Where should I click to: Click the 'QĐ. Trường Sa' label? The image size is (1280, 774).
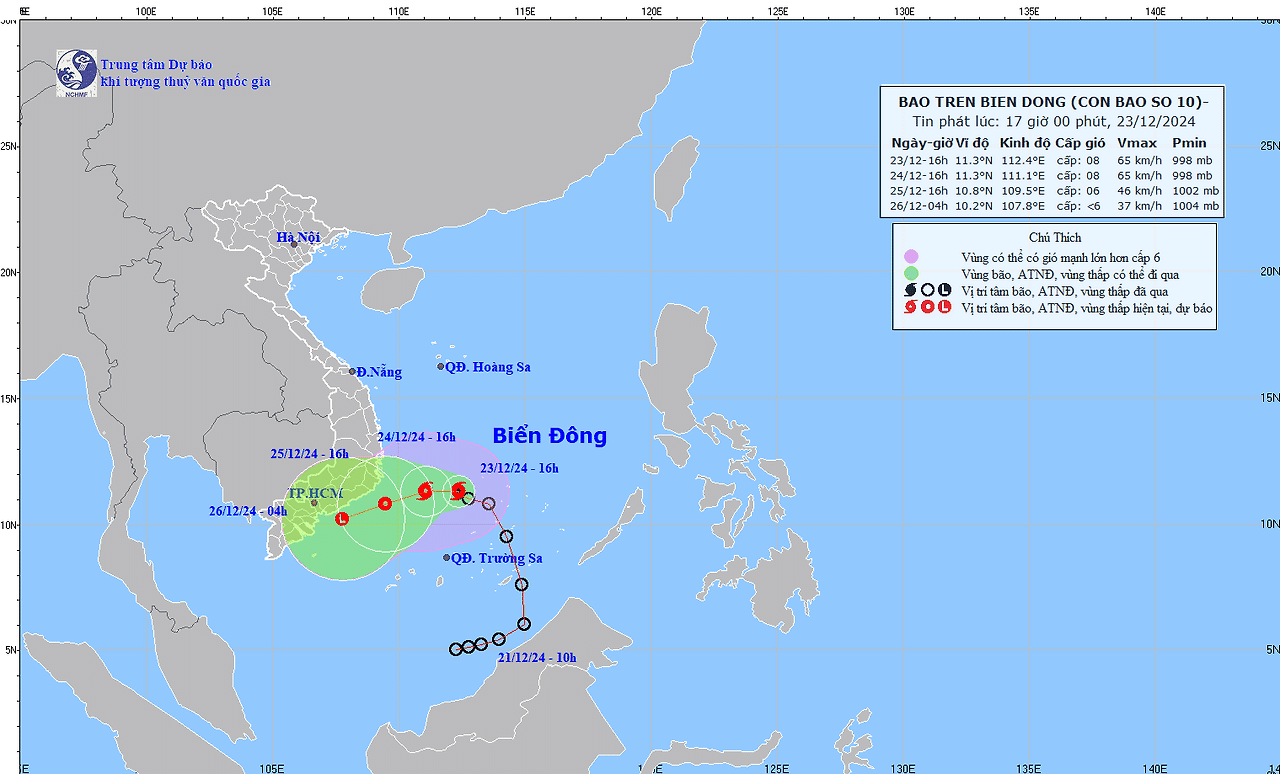coord(497,558)
